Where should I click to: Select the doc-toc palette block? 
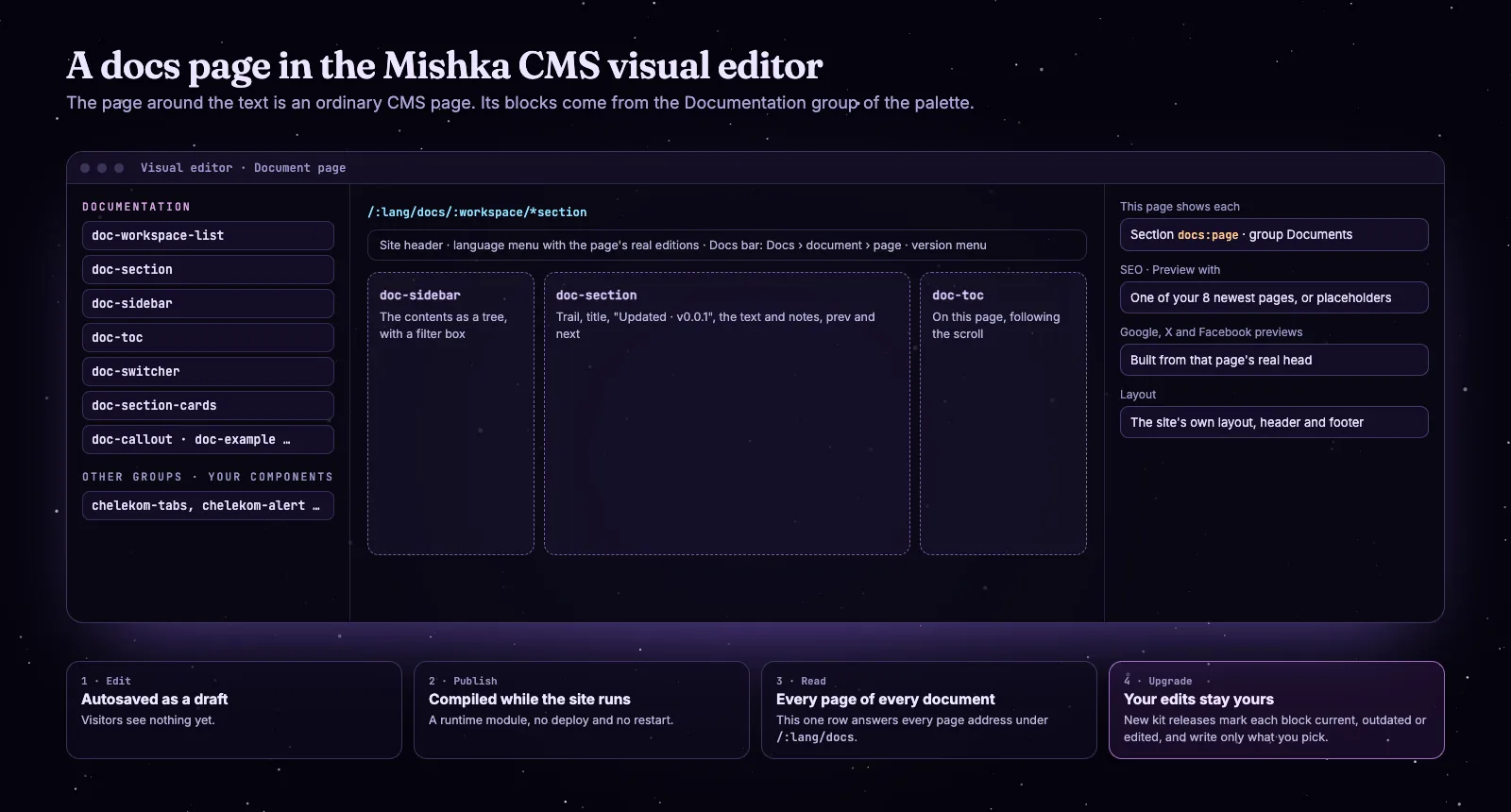(x=208, y=337)
